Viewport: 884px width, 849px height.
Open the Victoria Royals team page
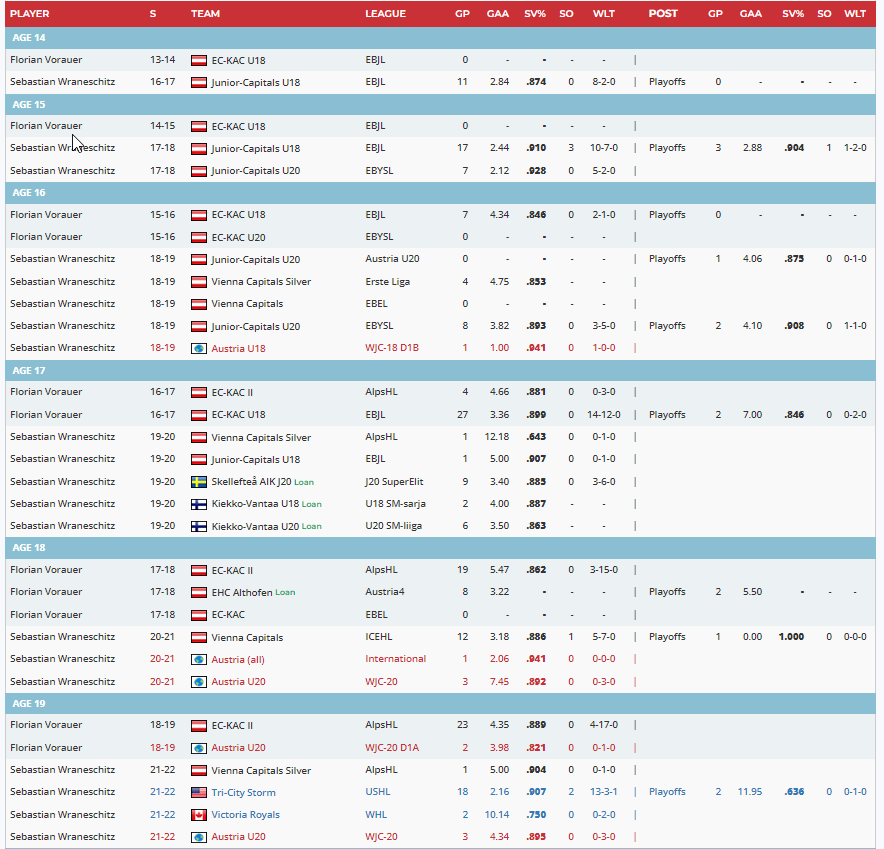pyautogui.click(x=245, y=815)
